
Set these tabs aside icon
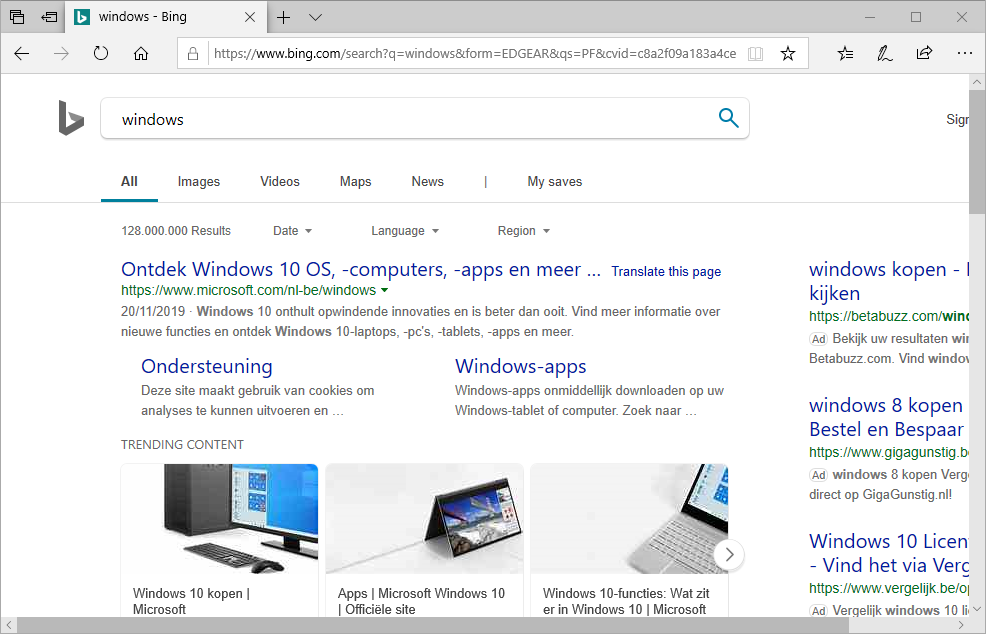point(49,17)
